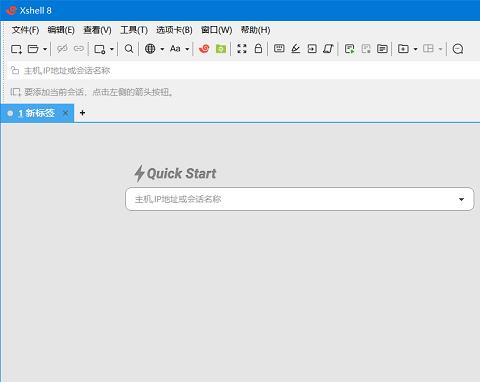
Task: Select the 1 新标签 tab
Action: pyautogui.click(x=37, y=113)
